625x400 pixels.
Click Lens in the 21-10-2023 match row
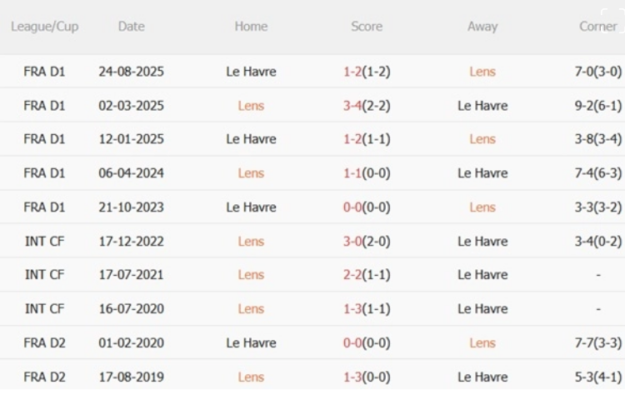tap(482, 207)
